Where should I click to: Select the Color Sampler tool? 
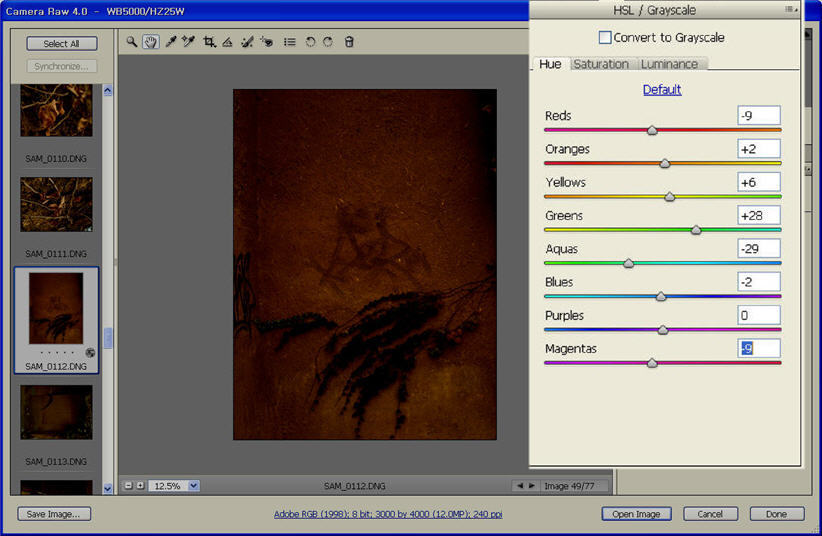tap(188, 41)
